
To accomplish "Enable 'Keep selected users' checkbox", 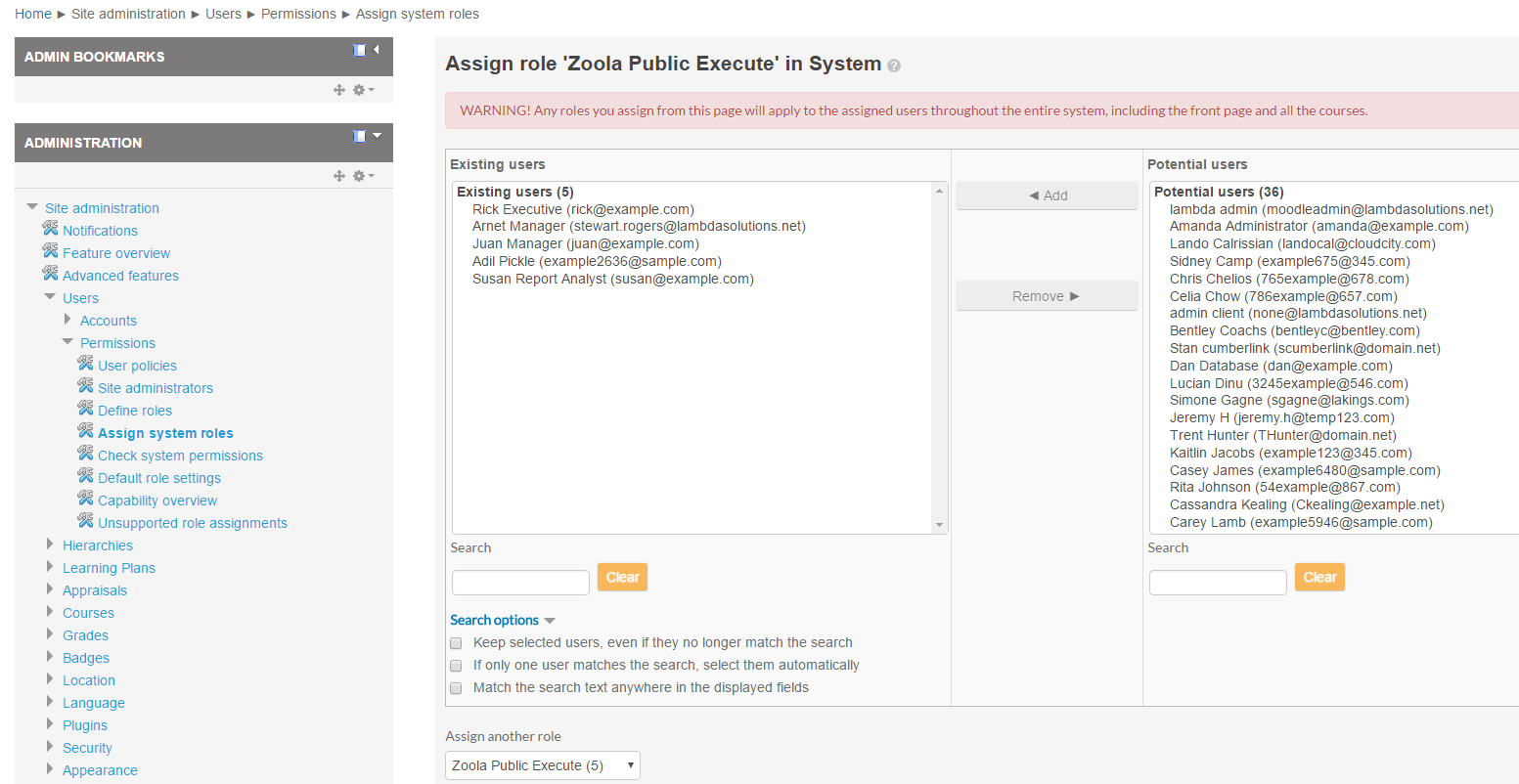I will coord(456,643).
